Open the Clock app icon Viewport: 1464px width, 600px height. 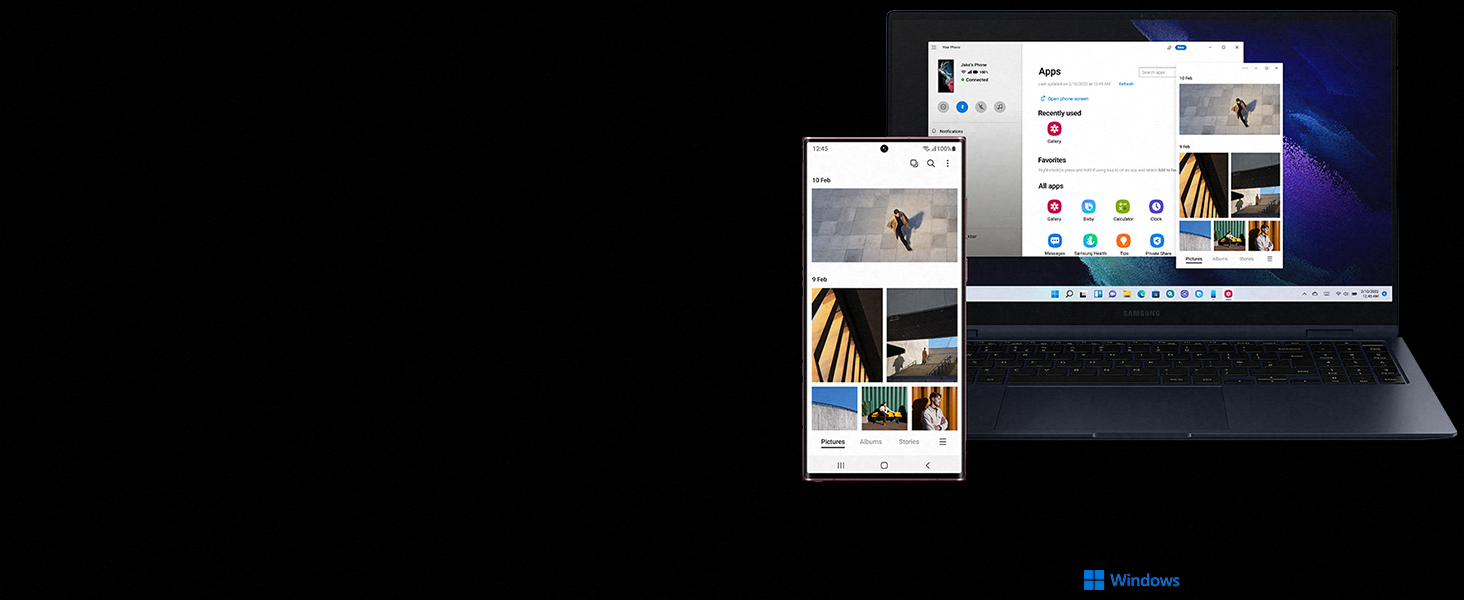point(1156,206)
